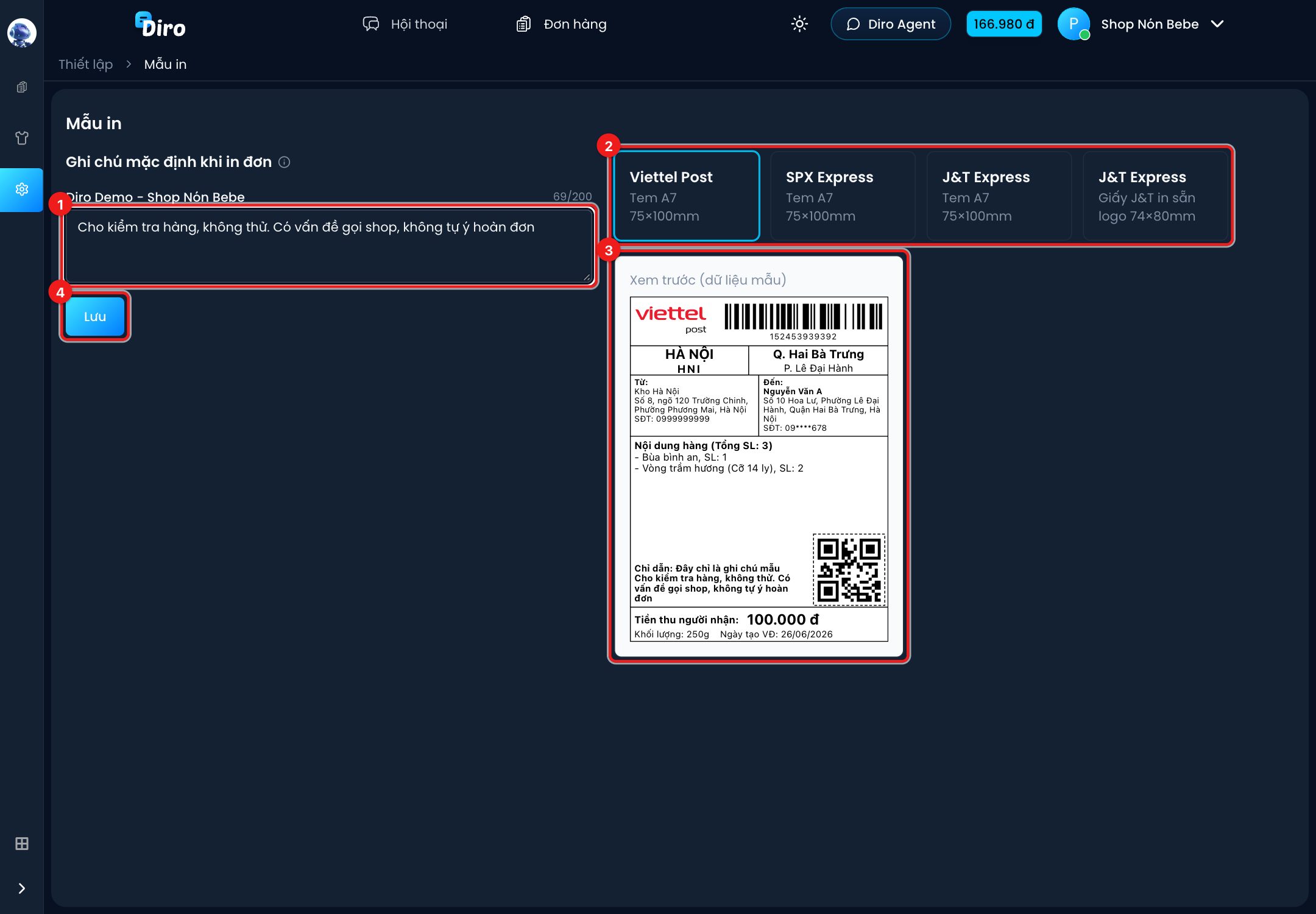Image resolution: width=1316 pixels, height=914 pixels.
Task: Open the Đơn hàng menu
Action: (561, 24)
